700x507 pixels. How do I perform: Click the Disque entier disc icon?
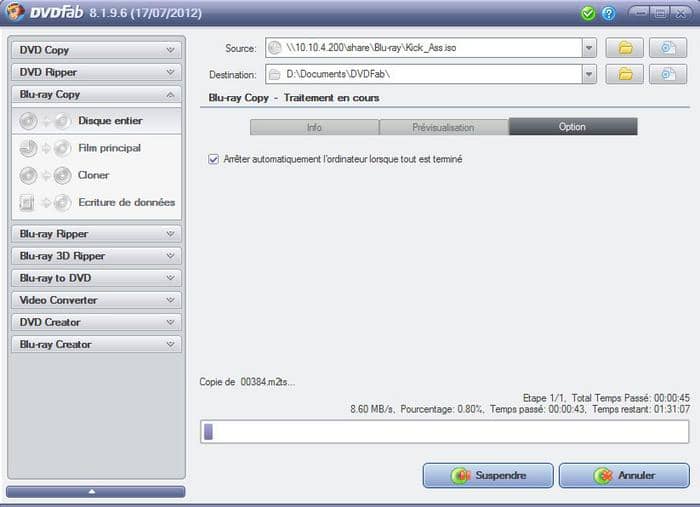click(45, 121)
